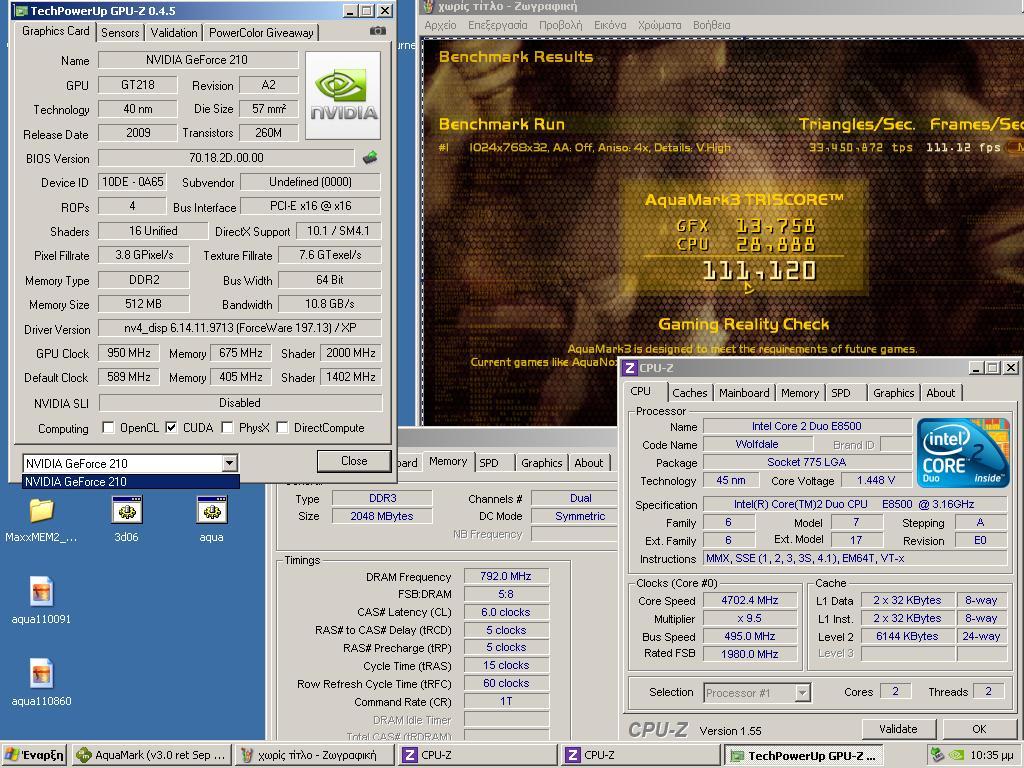Click the GPU-Z title bar icon
The image size is (1024, 768).
point(21,10)
